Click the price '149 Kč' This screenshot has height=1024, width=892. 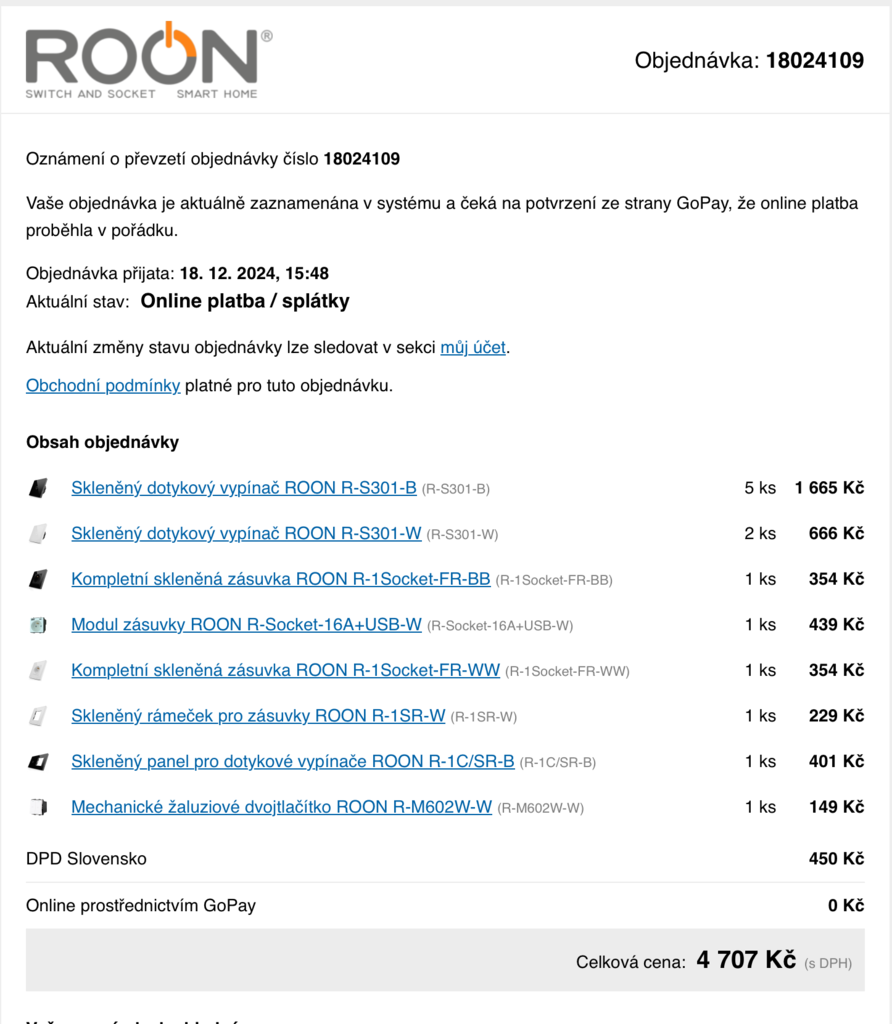tap(836, 807)
